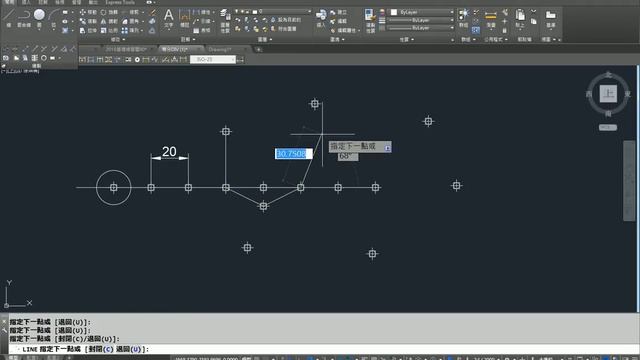Click the Mirror tool icon

coord(103,21)
